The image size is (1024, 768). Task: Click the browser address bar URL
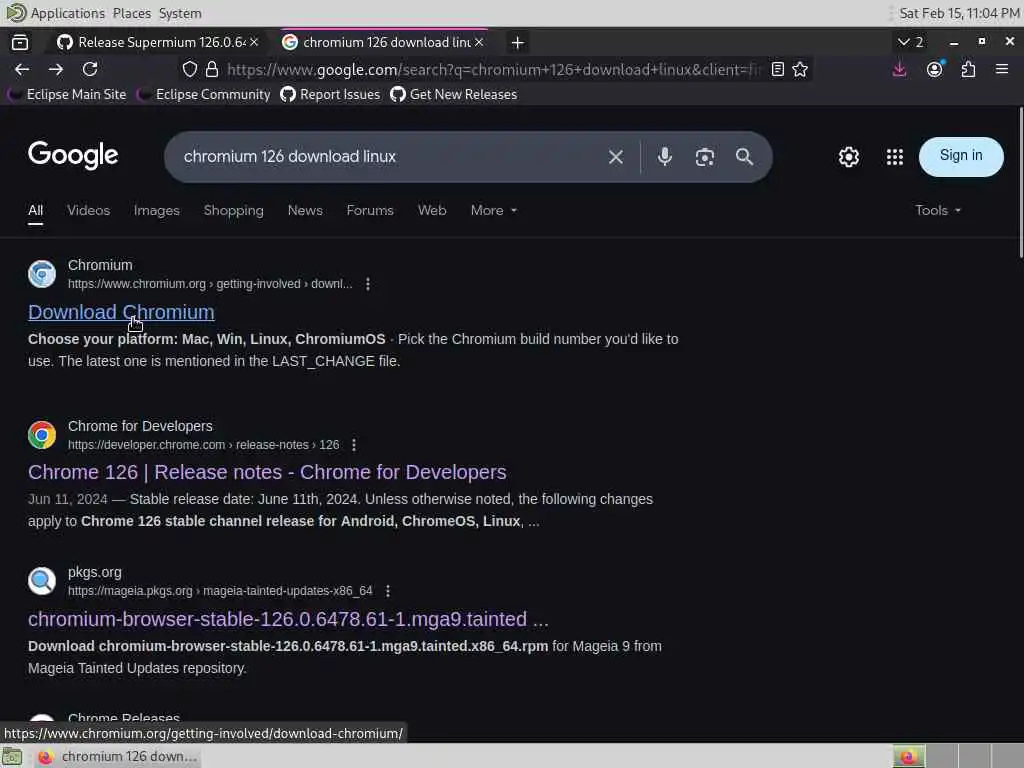(x=494, y=69)
